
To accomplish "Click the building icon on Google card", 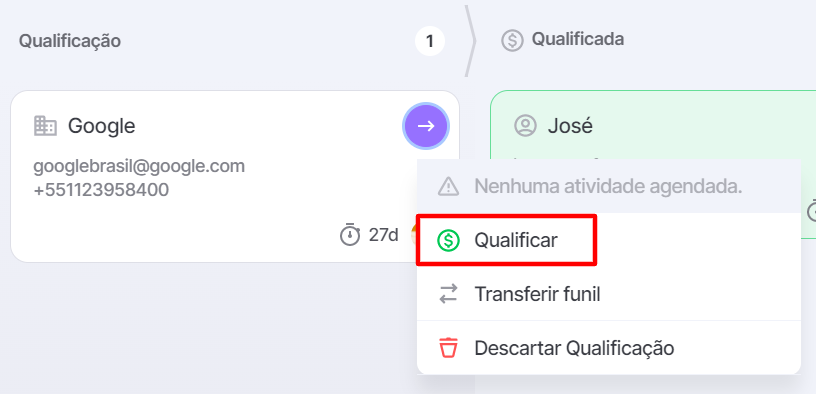I will [45, 126].
